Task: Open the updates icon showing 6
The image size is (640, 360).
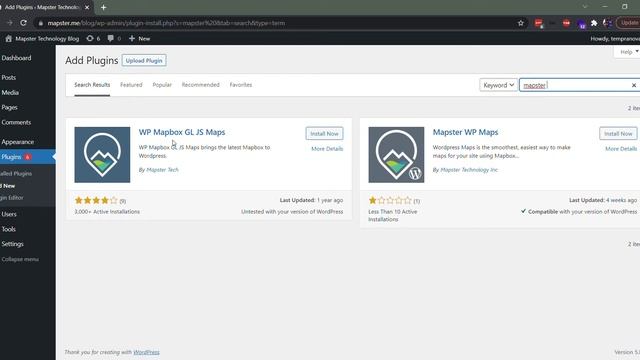Action: click(93, 38)
